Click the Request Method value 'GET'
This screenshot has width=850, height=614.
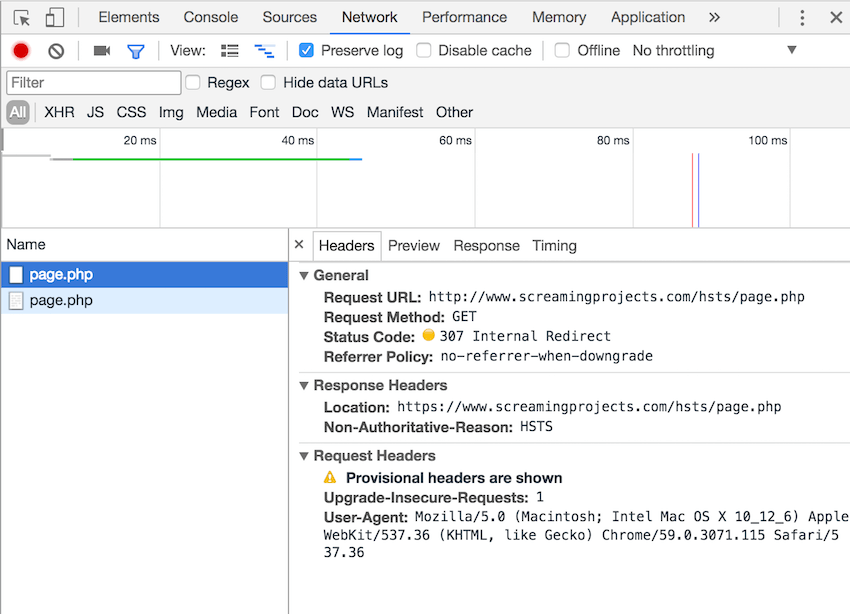[464, 316]
